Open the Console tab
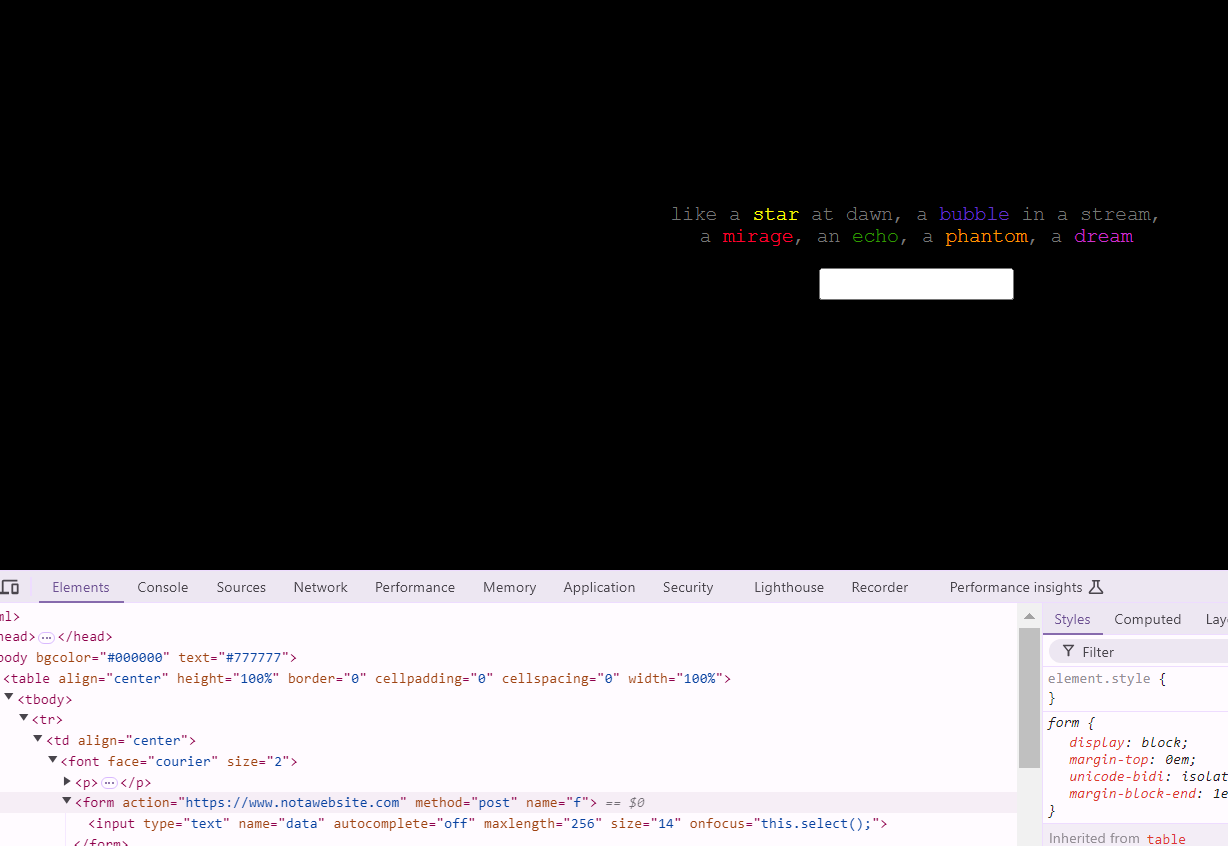The image size is (1228, 846). 163,587
